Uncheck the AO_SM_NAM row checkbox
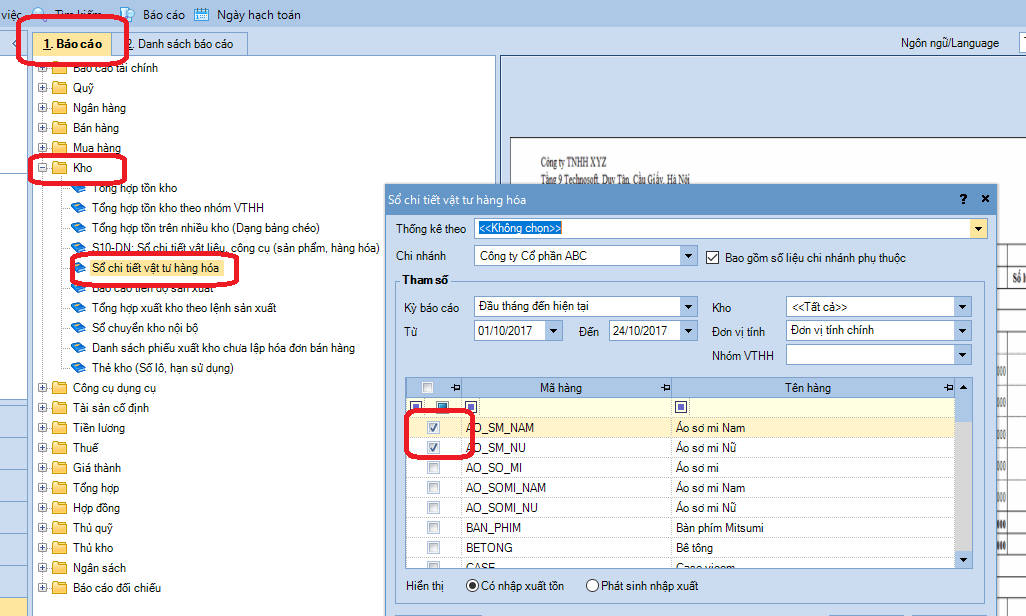The image size is (1026, 616). (433, 427)
